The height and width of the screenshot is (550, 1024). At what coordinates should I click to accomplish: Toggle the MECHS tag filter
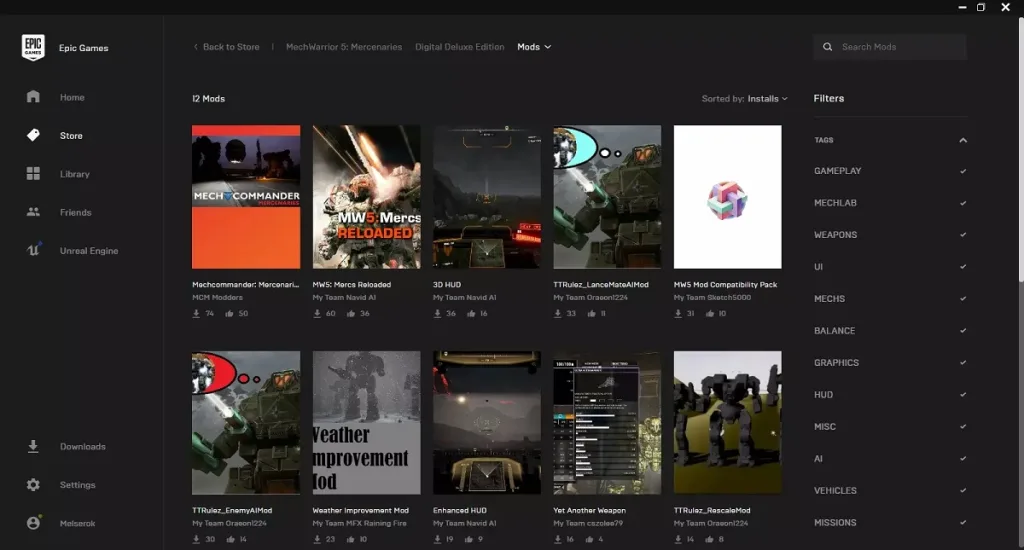tap(890, 299)
